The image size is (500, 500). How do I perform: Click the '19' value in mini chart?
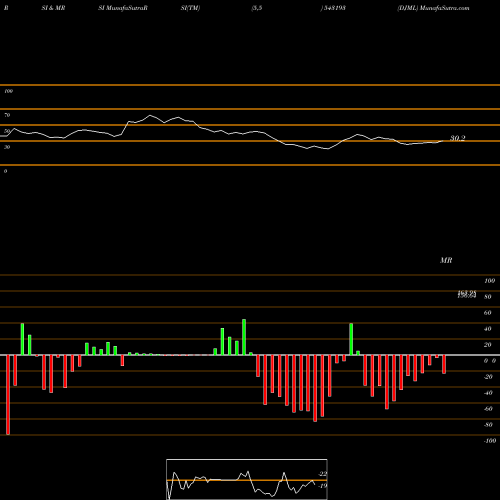(x=322, y=486)
